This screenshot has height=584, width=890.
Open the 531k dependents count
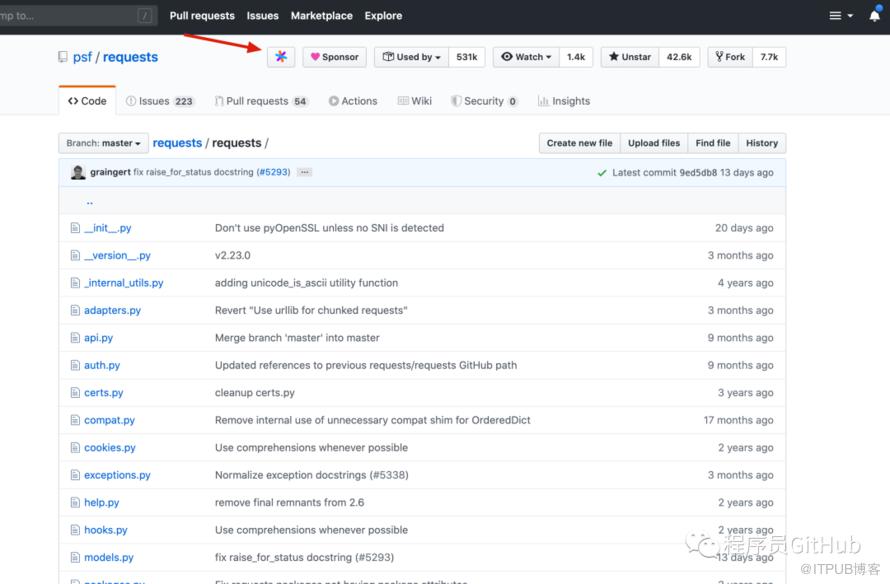467,57
